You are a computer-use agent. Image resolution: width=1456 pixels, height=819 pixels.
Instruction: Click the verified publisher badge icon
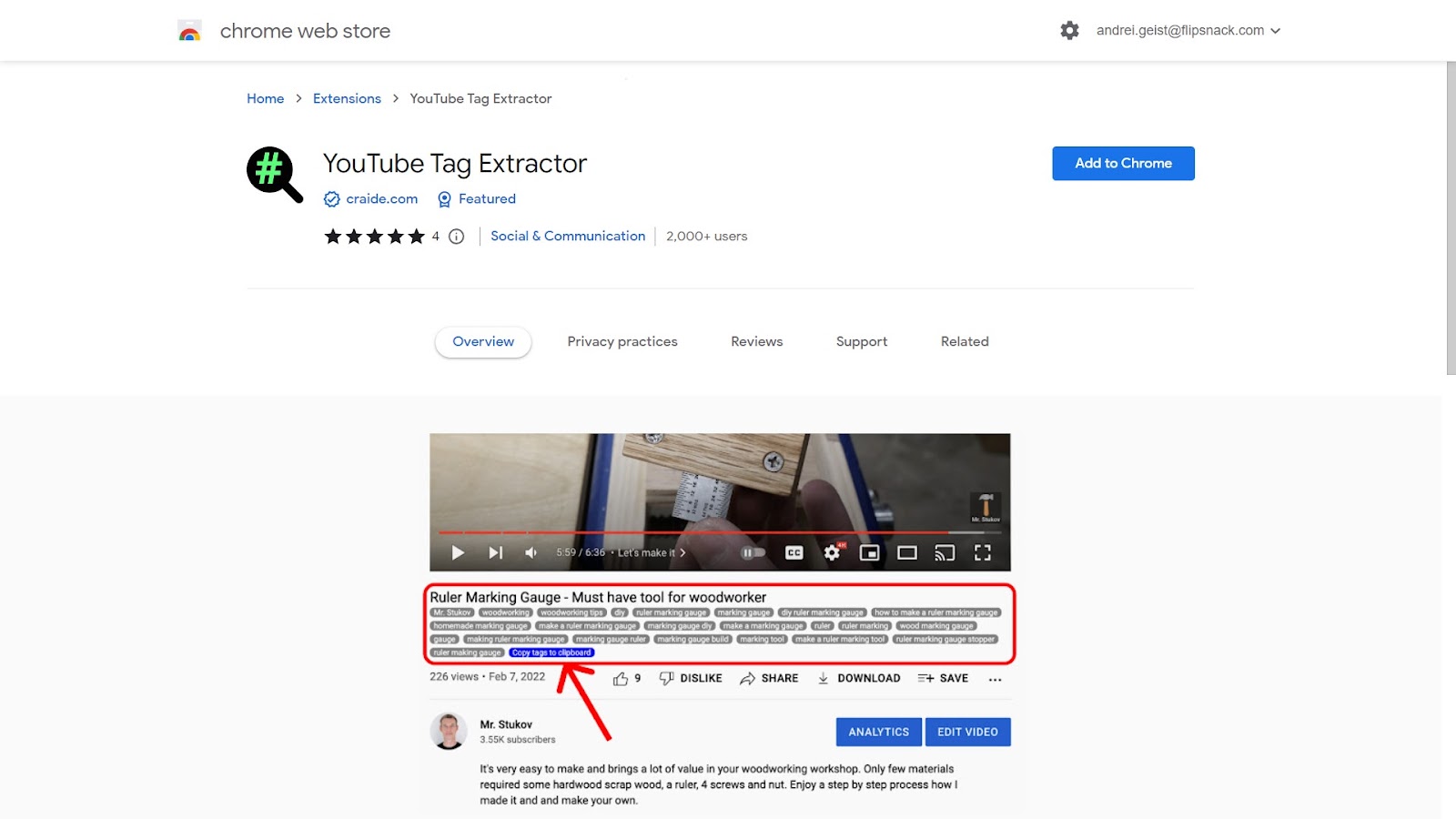tap(332, 199)
